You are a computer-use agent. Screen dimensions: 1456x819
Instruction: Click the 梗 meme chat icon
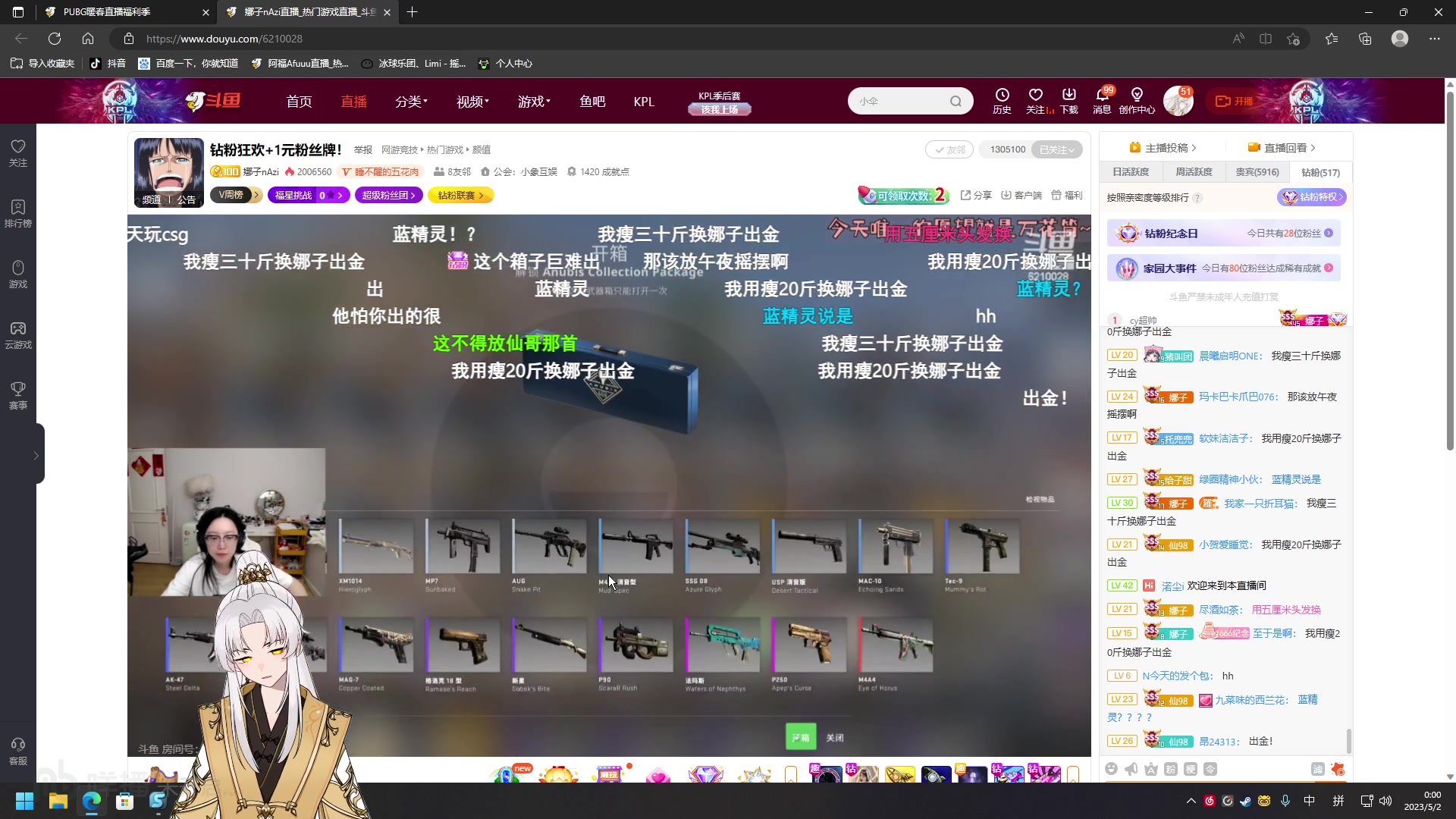(x=1191, y=769)
